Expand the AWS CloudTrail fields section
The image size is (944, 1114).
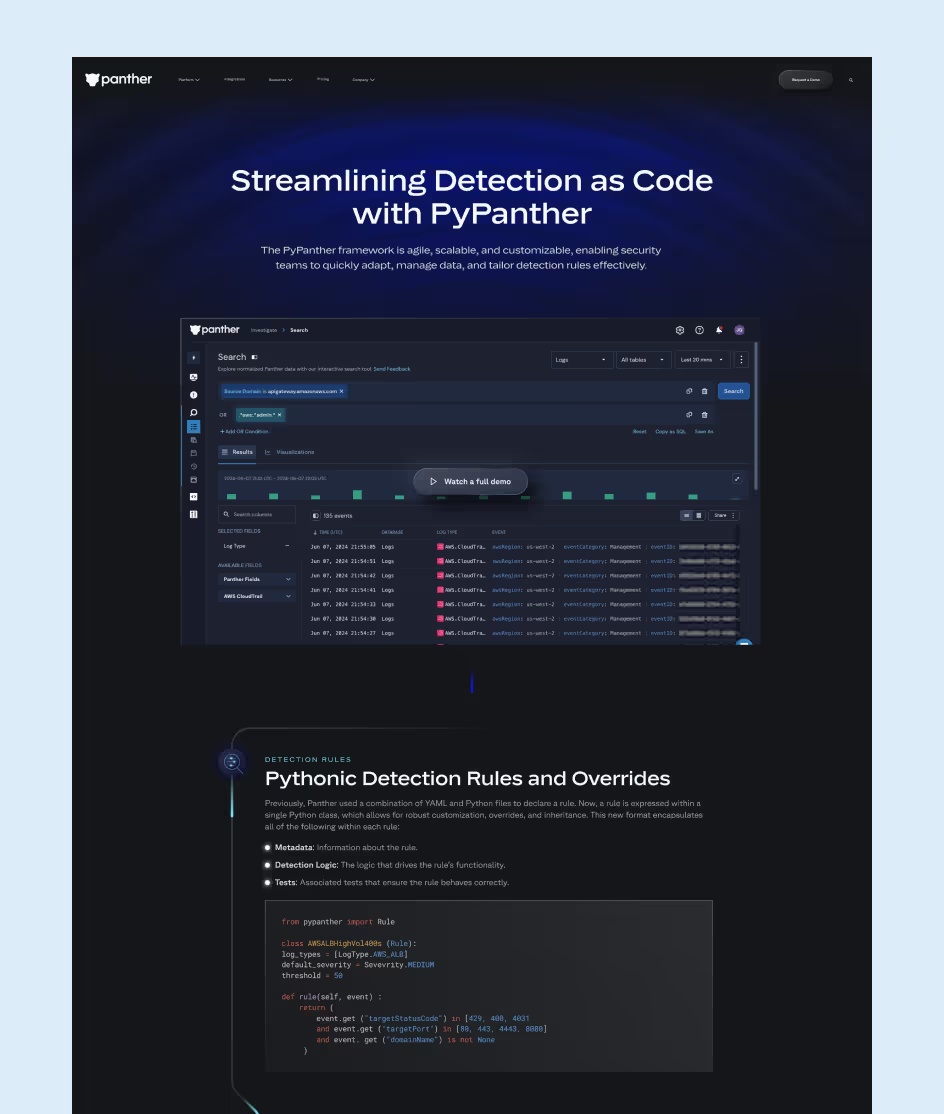click(256, 596)
